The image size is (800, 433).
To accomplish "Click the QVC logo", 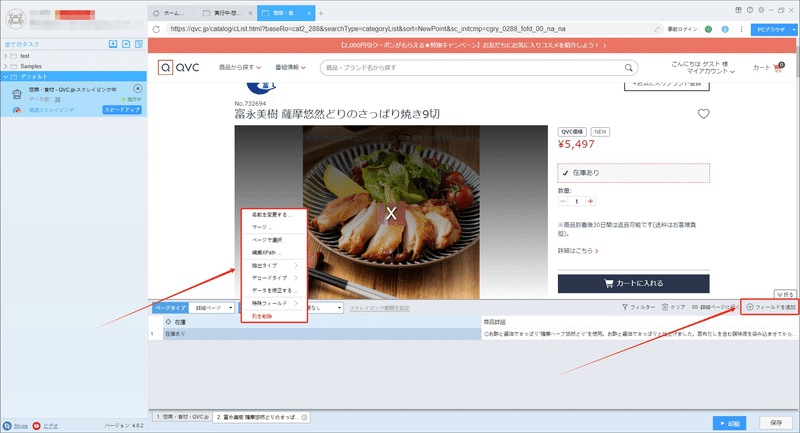I will [179, 67].
